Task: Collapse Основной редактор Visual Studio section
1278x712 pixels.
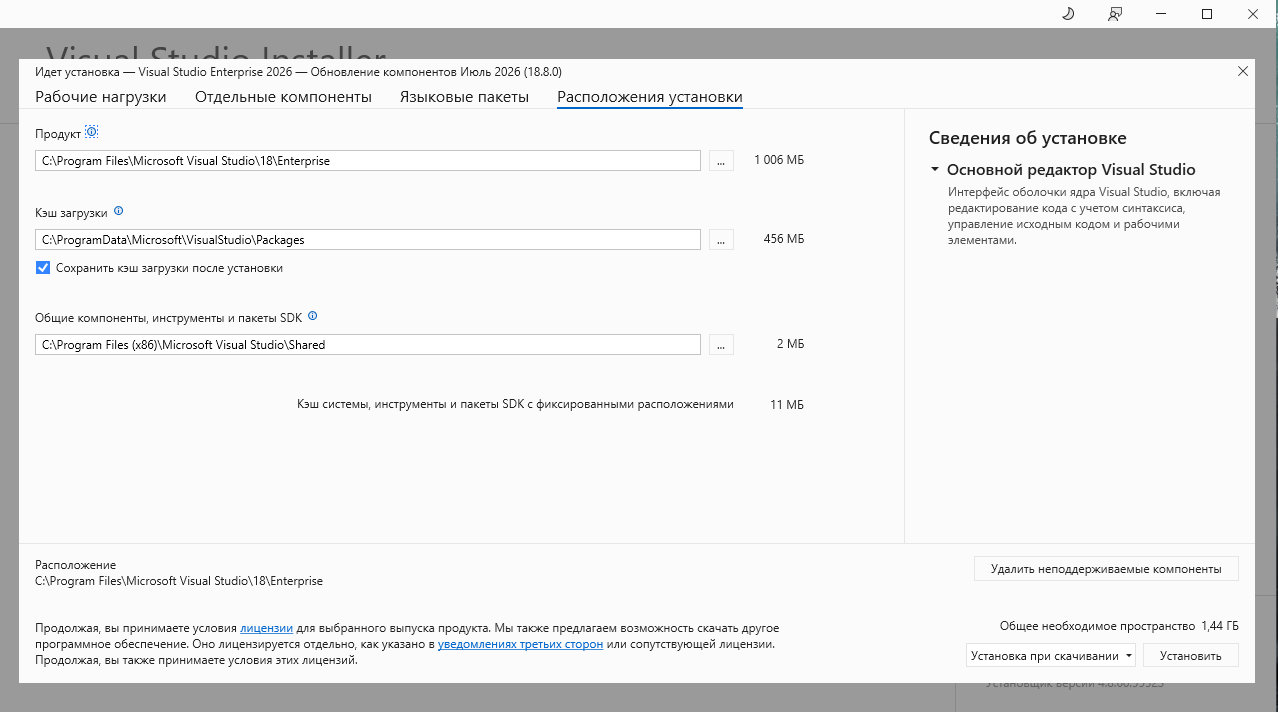Action: click(x=934, y=170)
